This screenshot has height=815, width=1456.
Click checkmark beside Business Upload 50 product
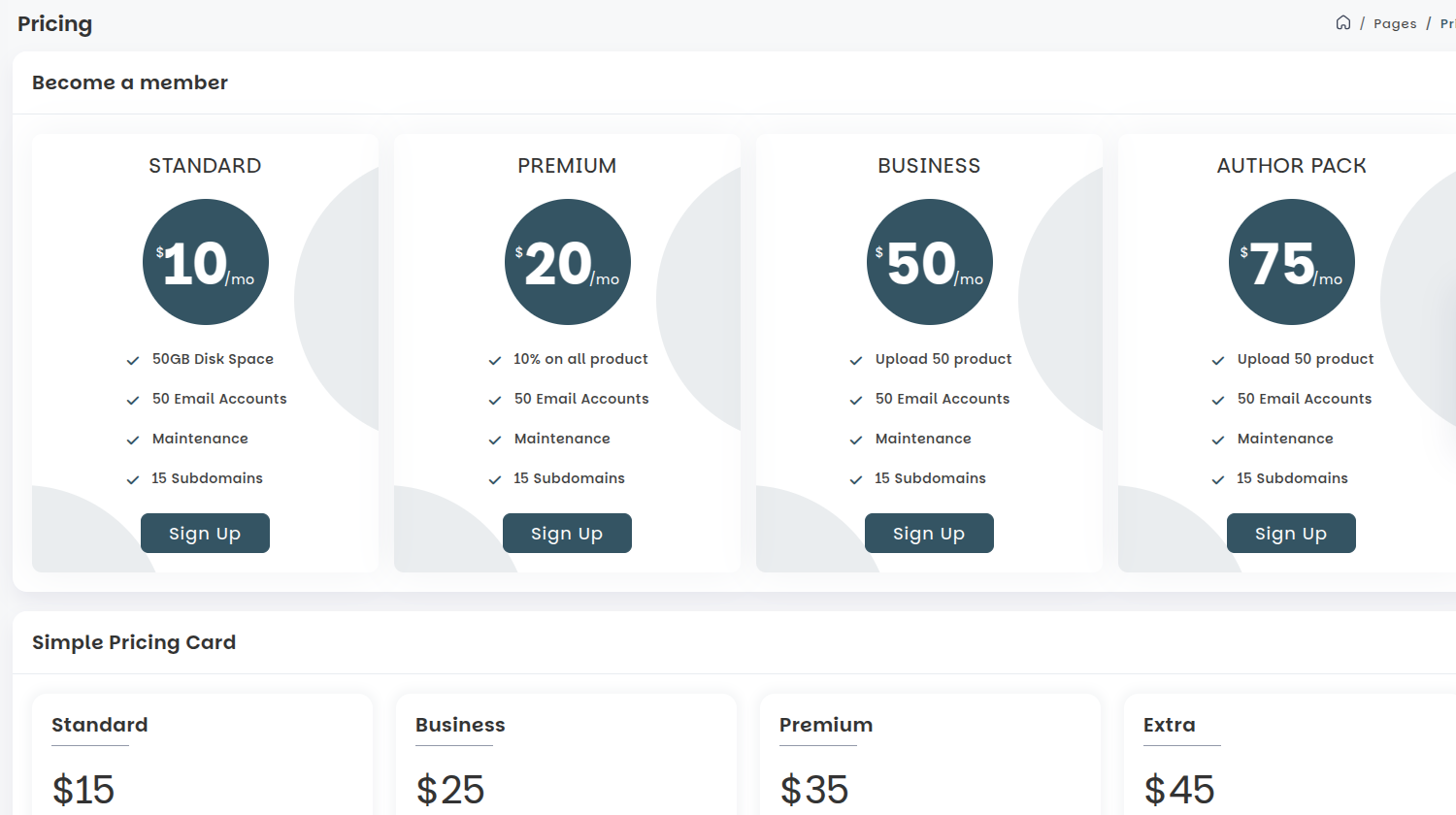[x=856, y=361]
